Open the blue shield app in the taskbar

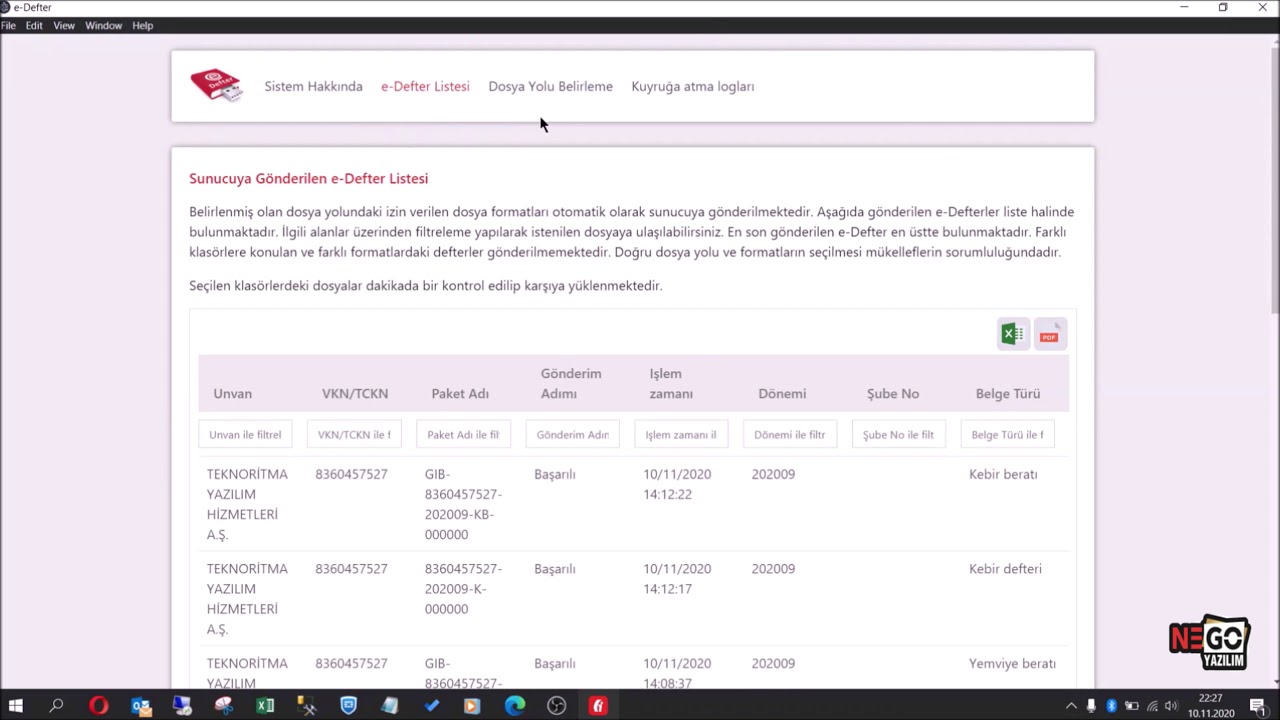(x=348, y=706)
